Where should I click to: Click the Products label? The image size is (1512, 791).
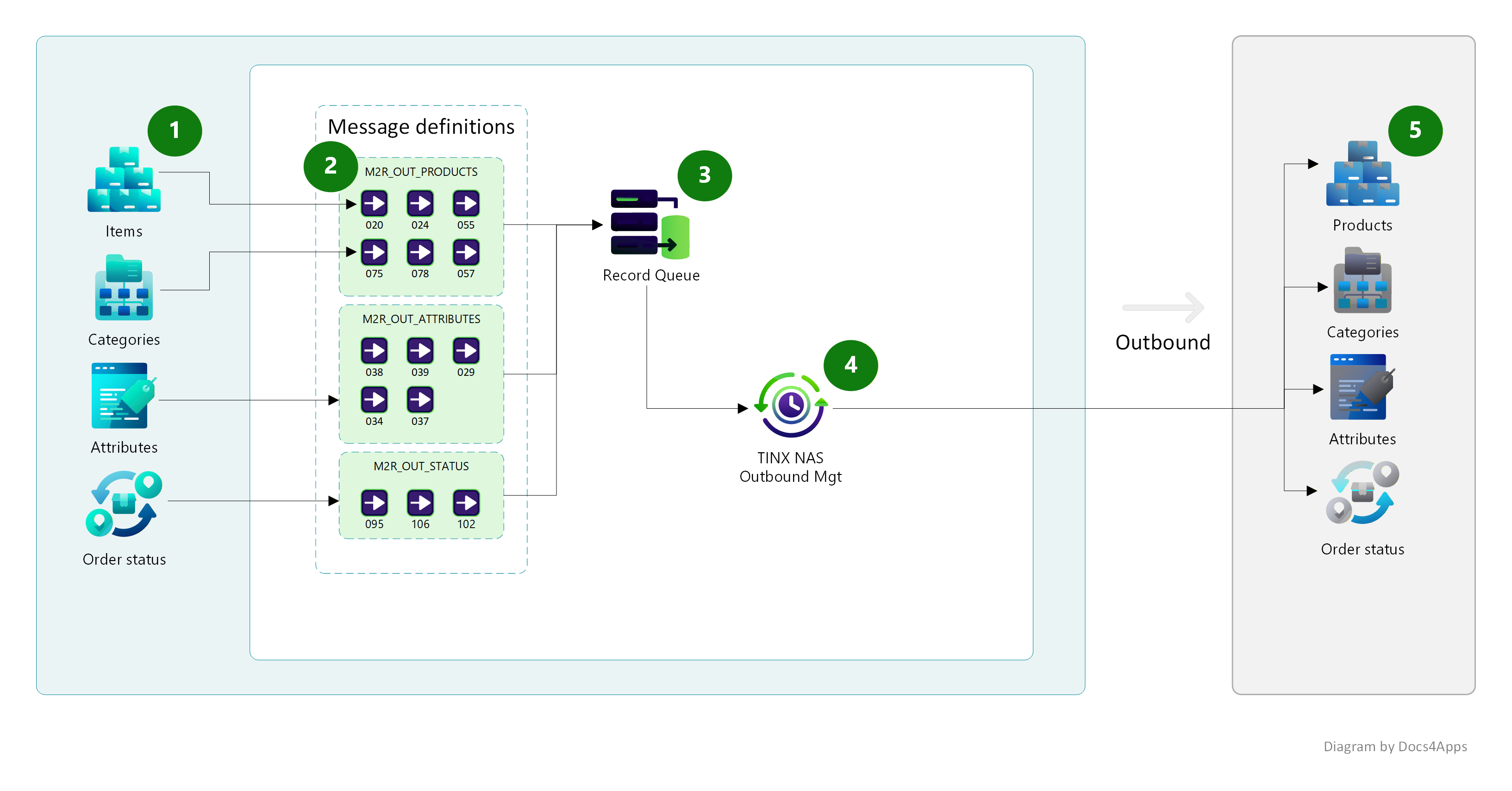(1362, 225)
